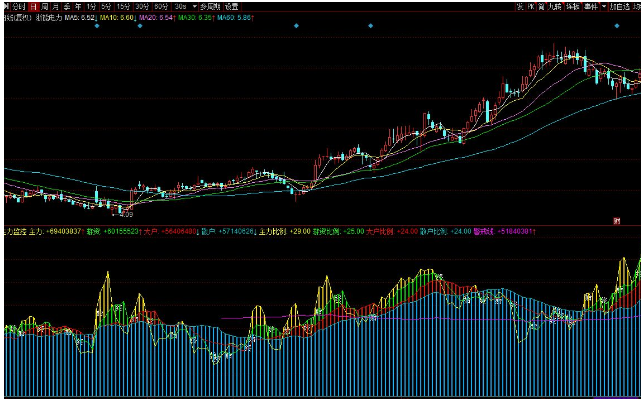Select the 年 yearly period
Image resolution: width=641 pixels, height=399 pixels.
pyautogui.click(x=78, y=7)
